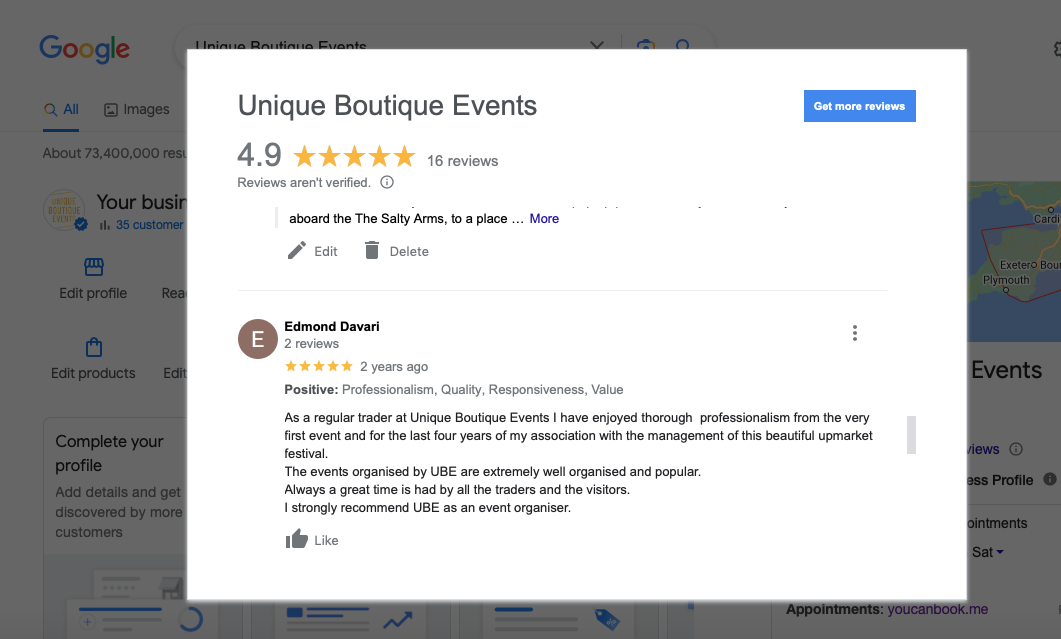
Task: Click the five stars on Edmond Davari's review
Action: point(319,366)
